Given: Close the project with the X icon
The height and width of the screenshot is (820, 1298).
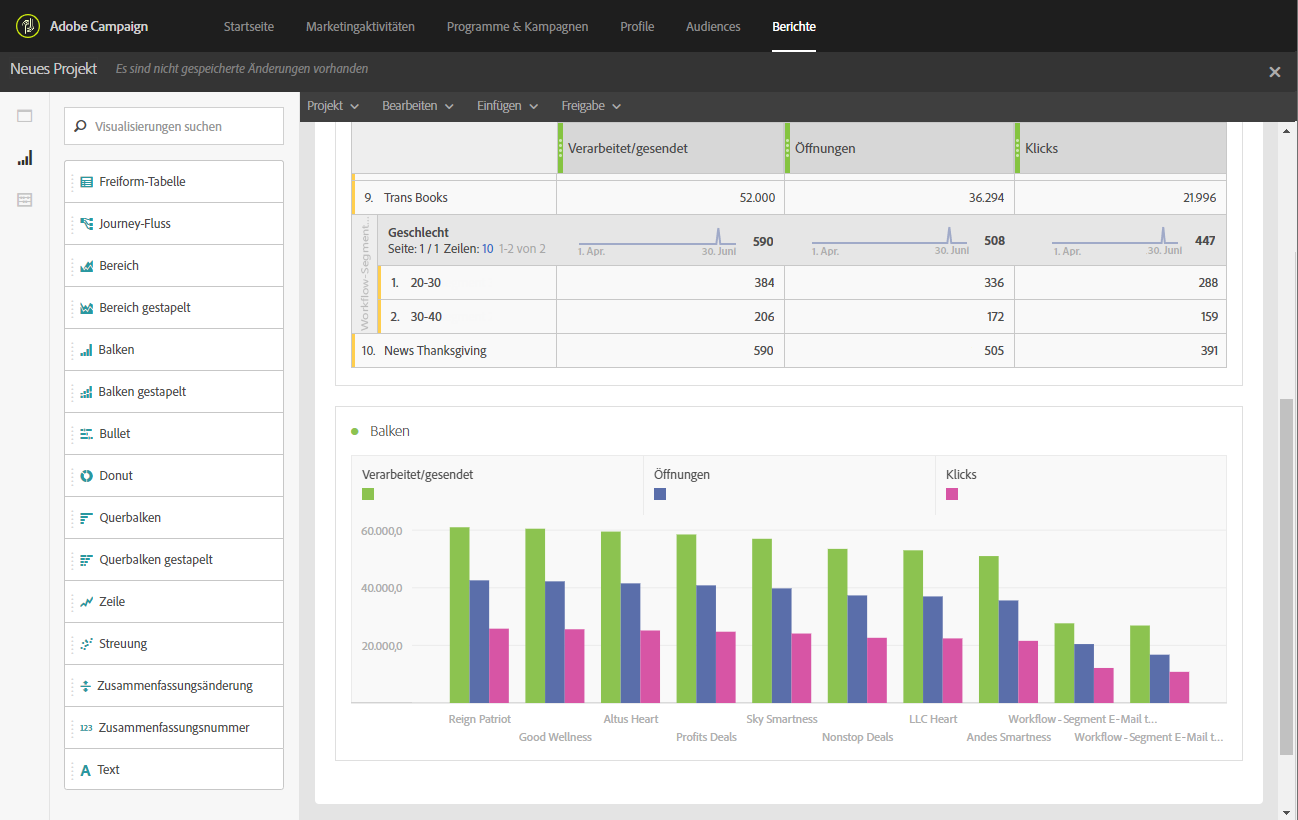Looking at the screenshot, I should [1275, 72].
